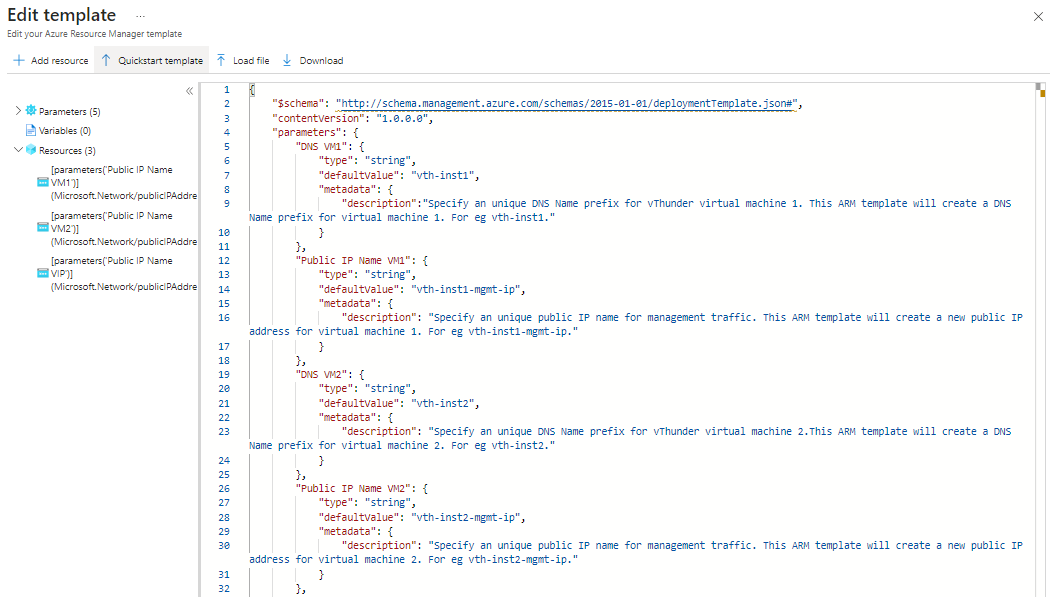Open the schema.management.azure.com URL link
1053x597 pixels.
pos(566,103)
